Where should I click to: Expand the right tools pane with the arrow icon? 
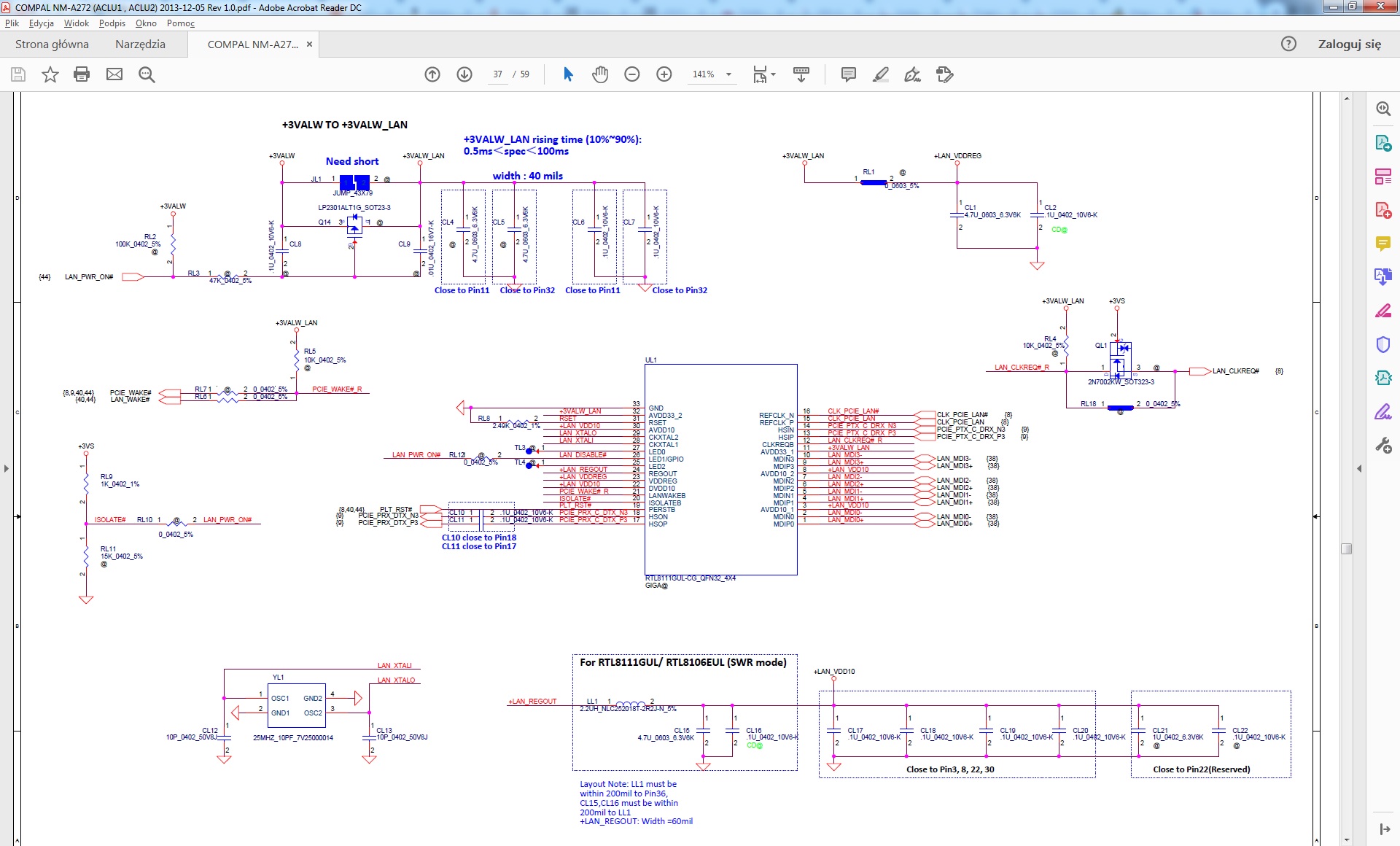[1384, 829]
